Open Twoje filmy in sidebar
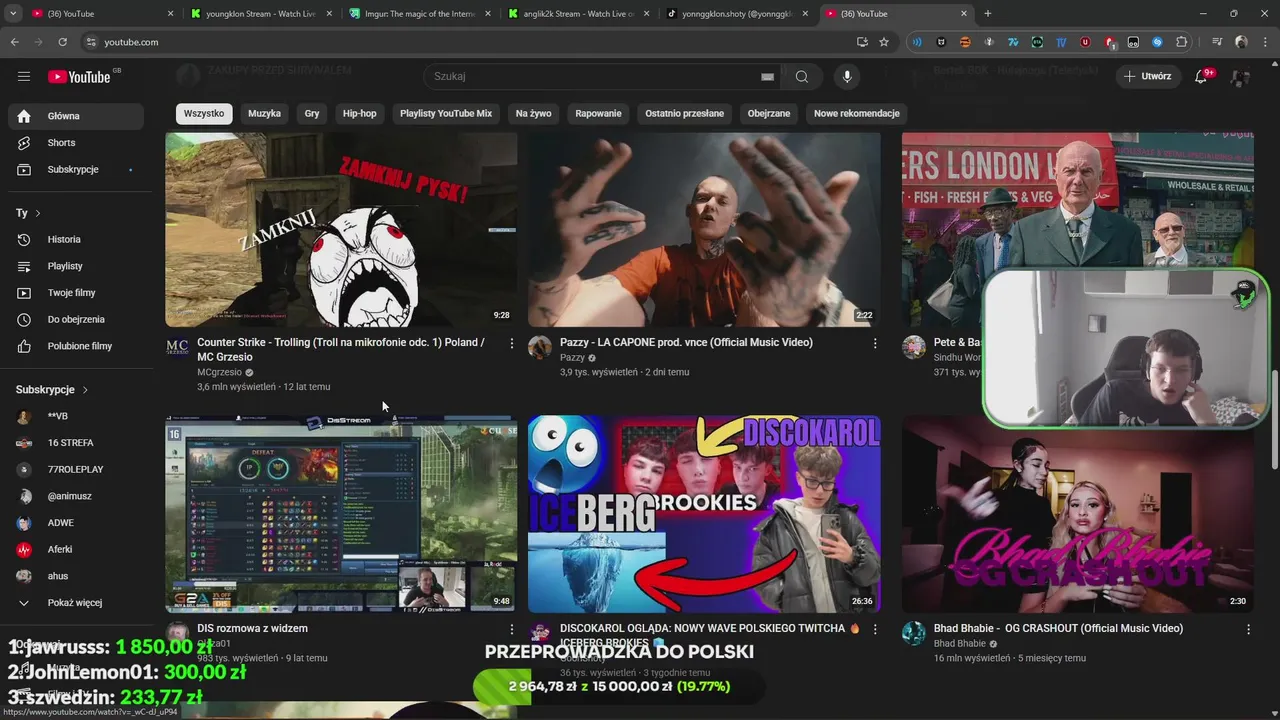Image resolution: width=1280 pixels, height=720 pixels. (x=76, y=293)
